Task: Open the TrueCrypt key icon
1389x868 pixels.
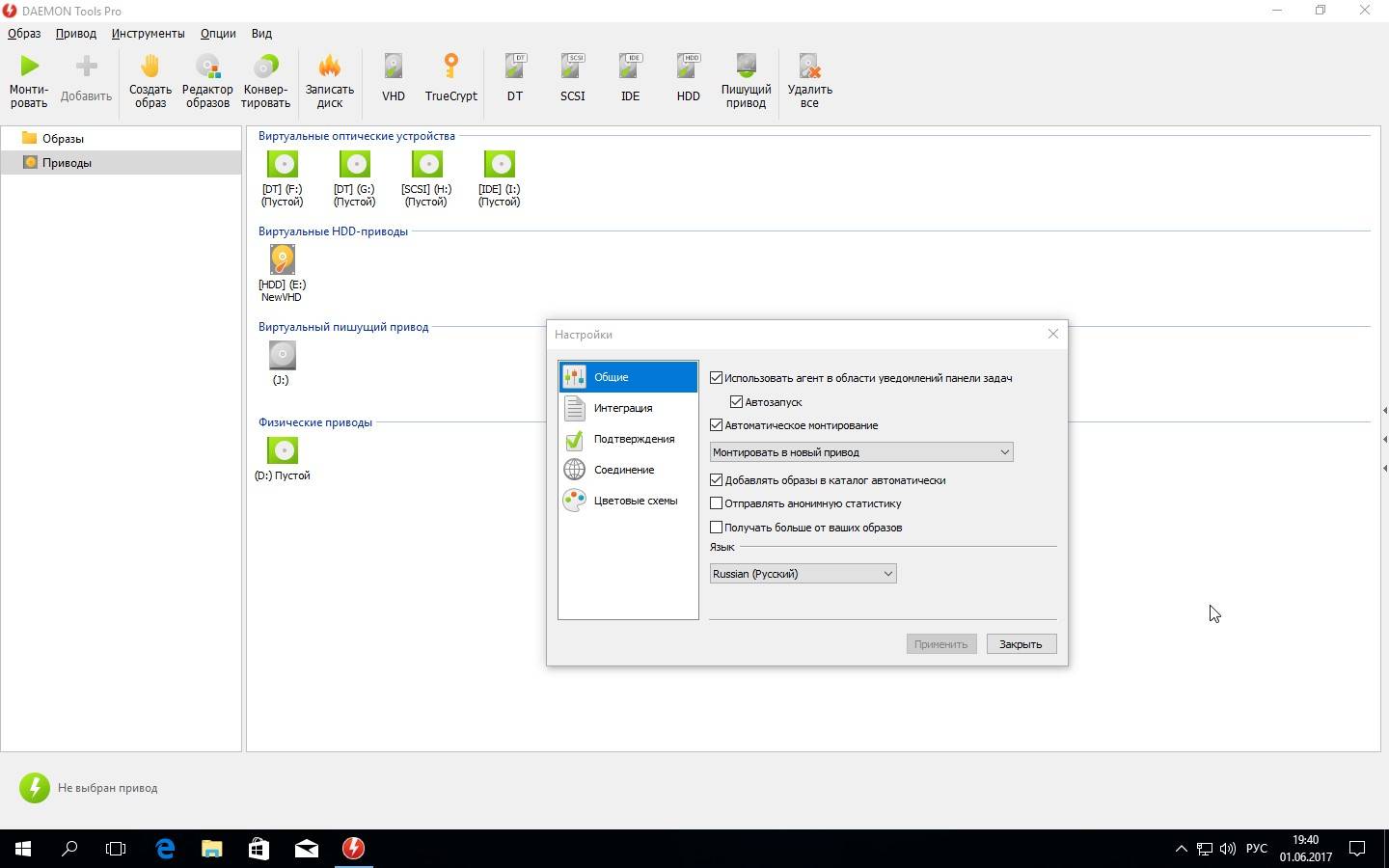Action: click(x=450, y=67)
